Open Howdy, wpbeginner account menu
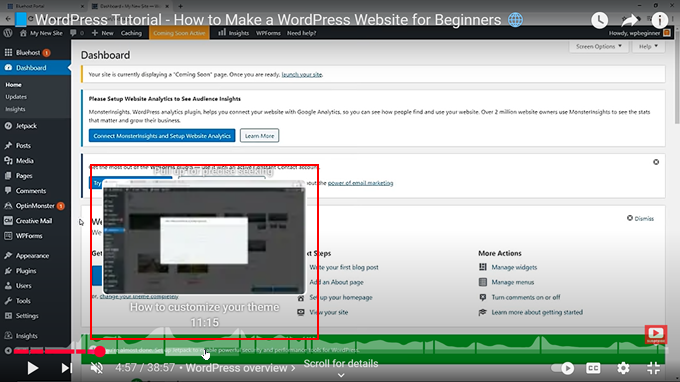The image size is (680, 382). pos(639,33)
